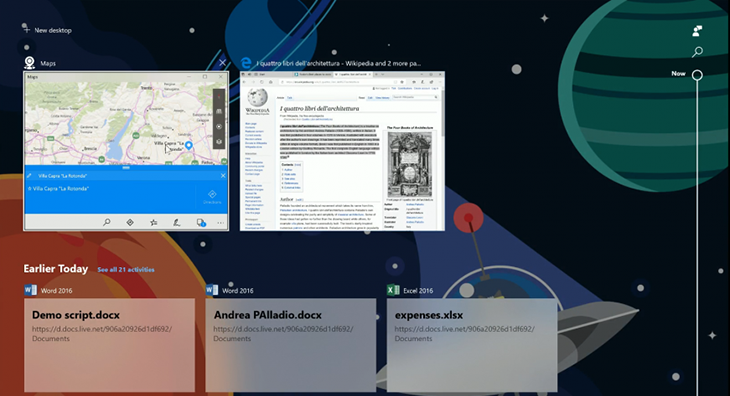Open the Demo script.docx activity card
Image resolution: width=730 pixels, height=396 pixels.
109,345
